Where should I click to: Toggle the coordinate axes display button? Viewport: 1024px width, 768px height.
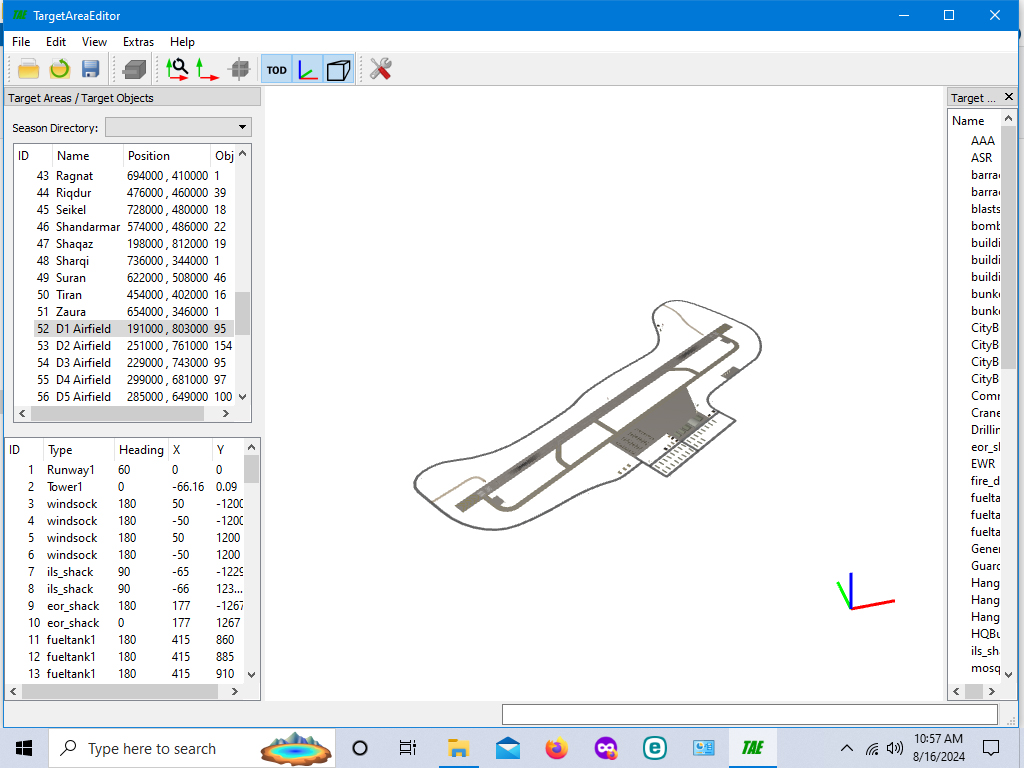point(308,69)
